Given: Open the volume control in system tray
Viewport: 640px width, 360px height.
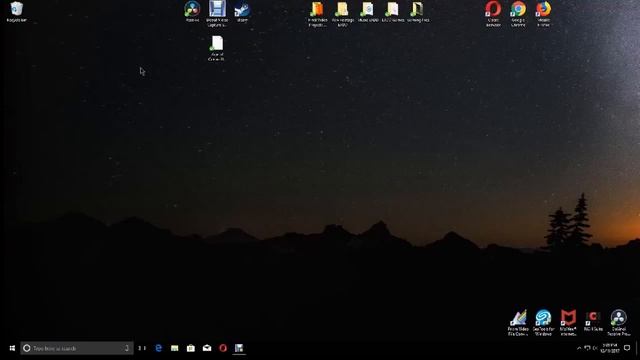Looking at the screenshot, I should (596, 348).
